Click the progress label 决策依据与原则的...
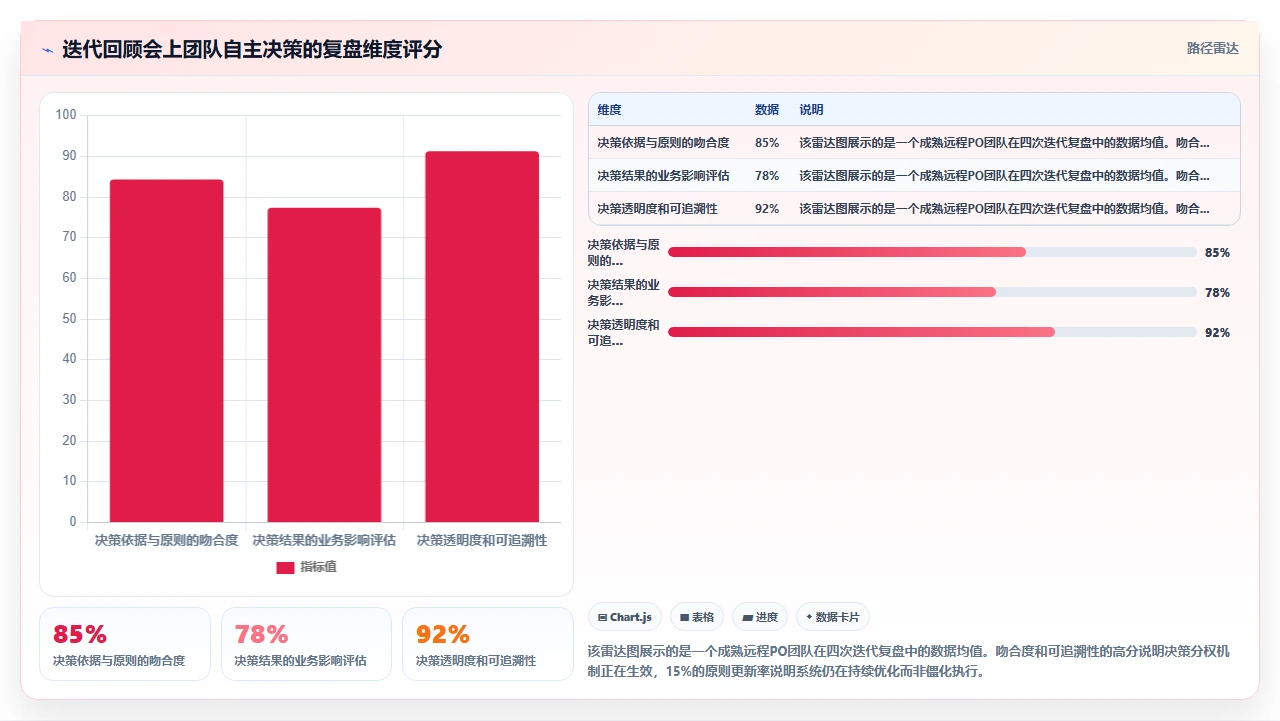Image resolution: width=1280 pixels, height=721 pixels. coord(624,252)
